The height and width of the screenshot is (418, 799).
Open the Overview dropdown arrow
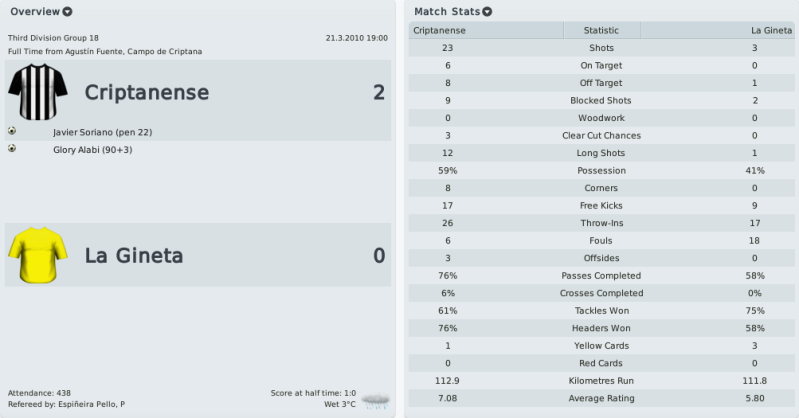[x=67, y=12]
